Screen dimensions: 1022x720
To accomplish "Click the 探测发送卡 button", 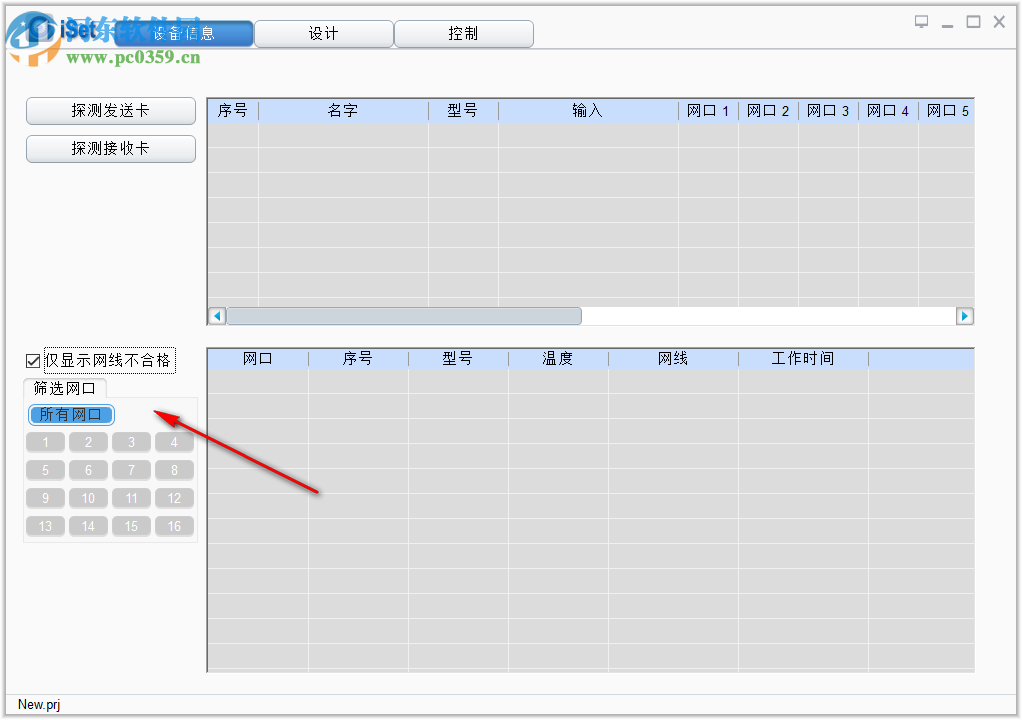I will [110, 110].
